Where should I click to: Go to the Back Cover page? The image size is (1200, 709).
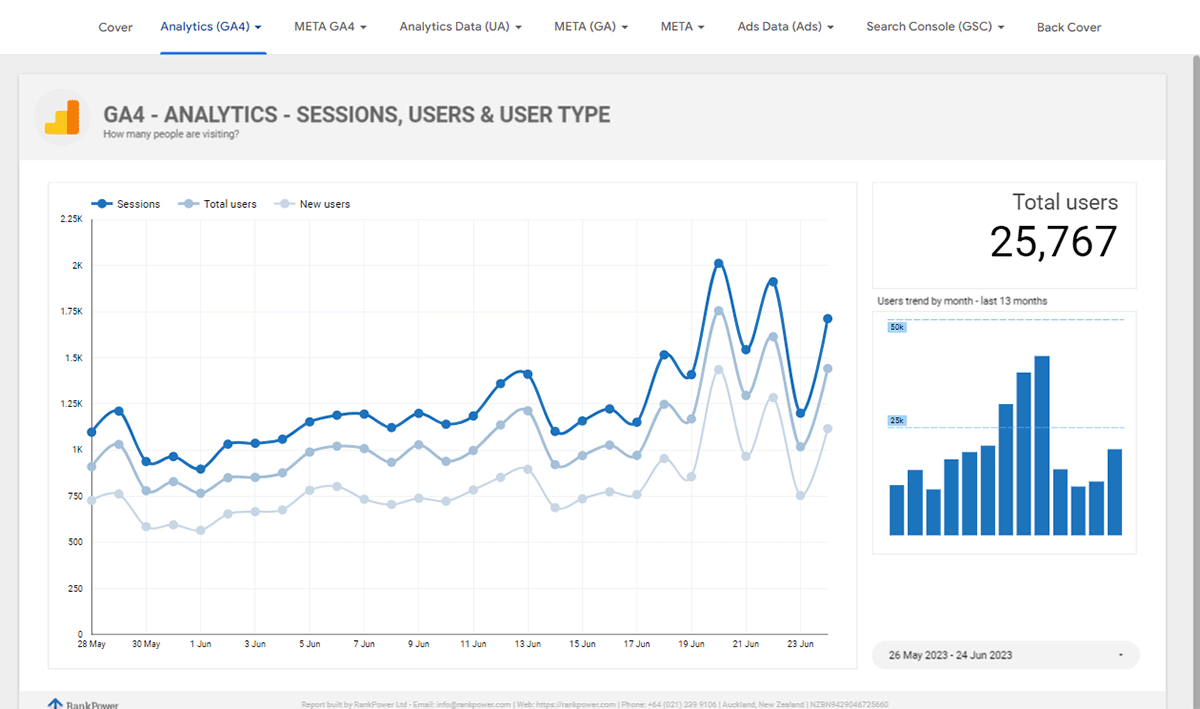click(1069, 27)
